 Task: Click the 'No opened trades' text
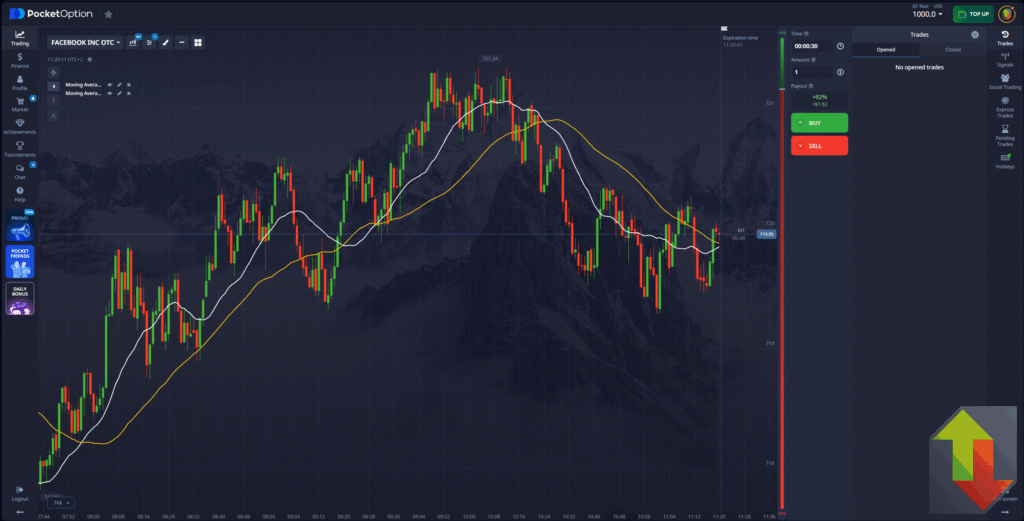tap(919, 67)
